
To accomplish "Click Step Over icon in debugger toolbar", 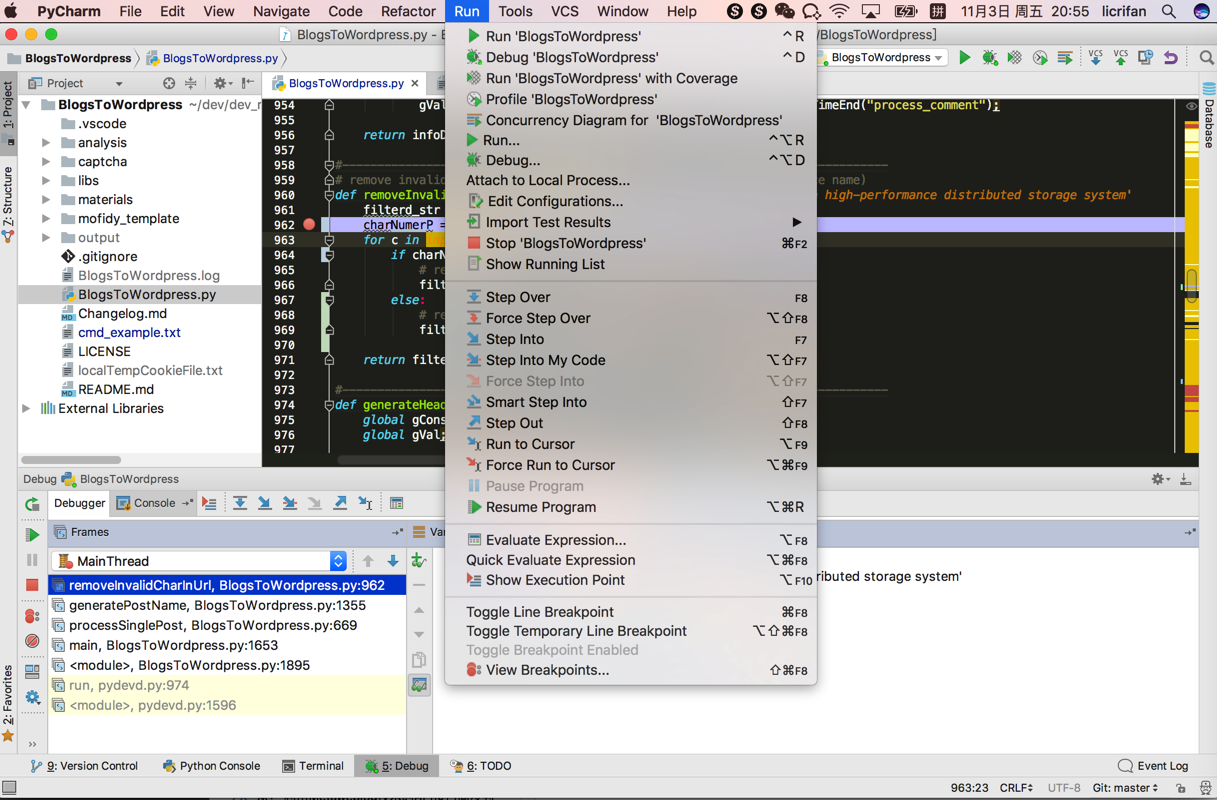I will (x=240, y=504).
